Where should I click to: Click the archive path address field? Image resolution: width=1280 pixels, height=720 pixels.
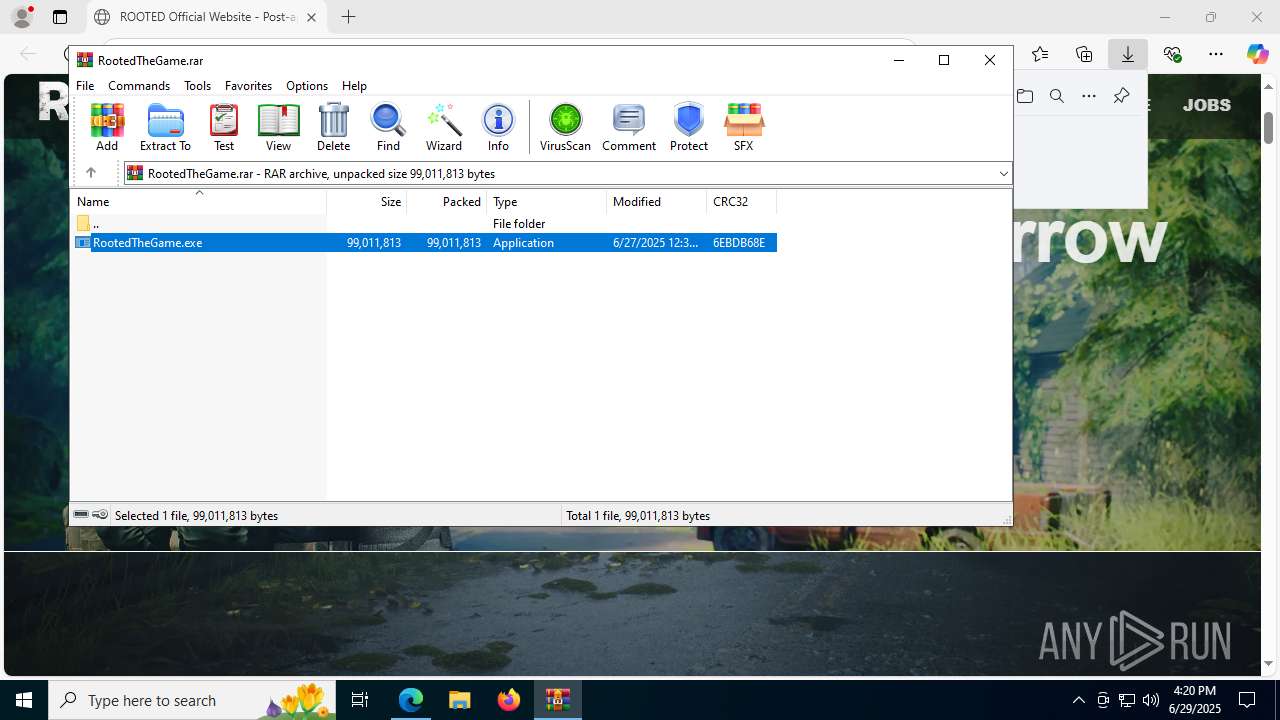pos(567,174)
